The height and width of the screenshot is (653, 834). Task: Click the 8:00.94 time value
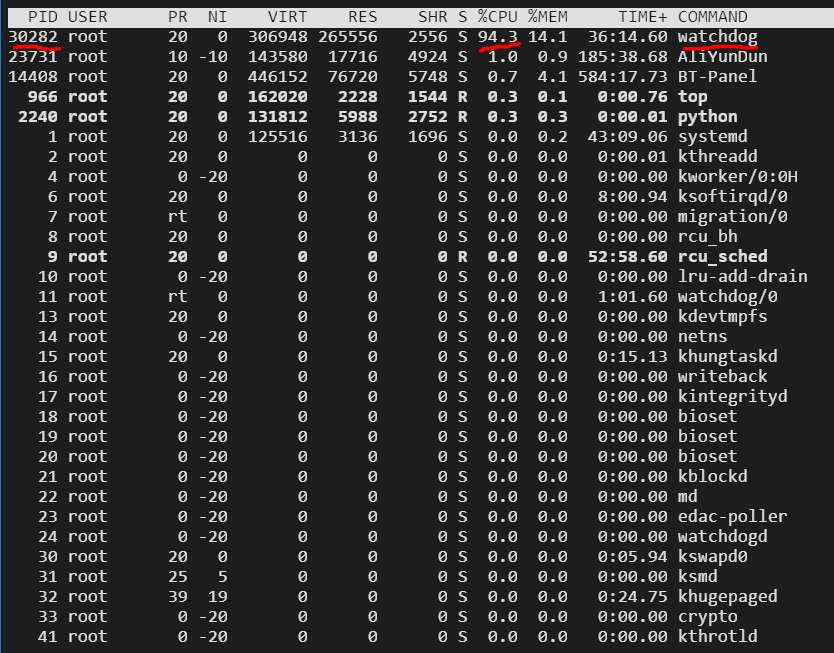632,197
